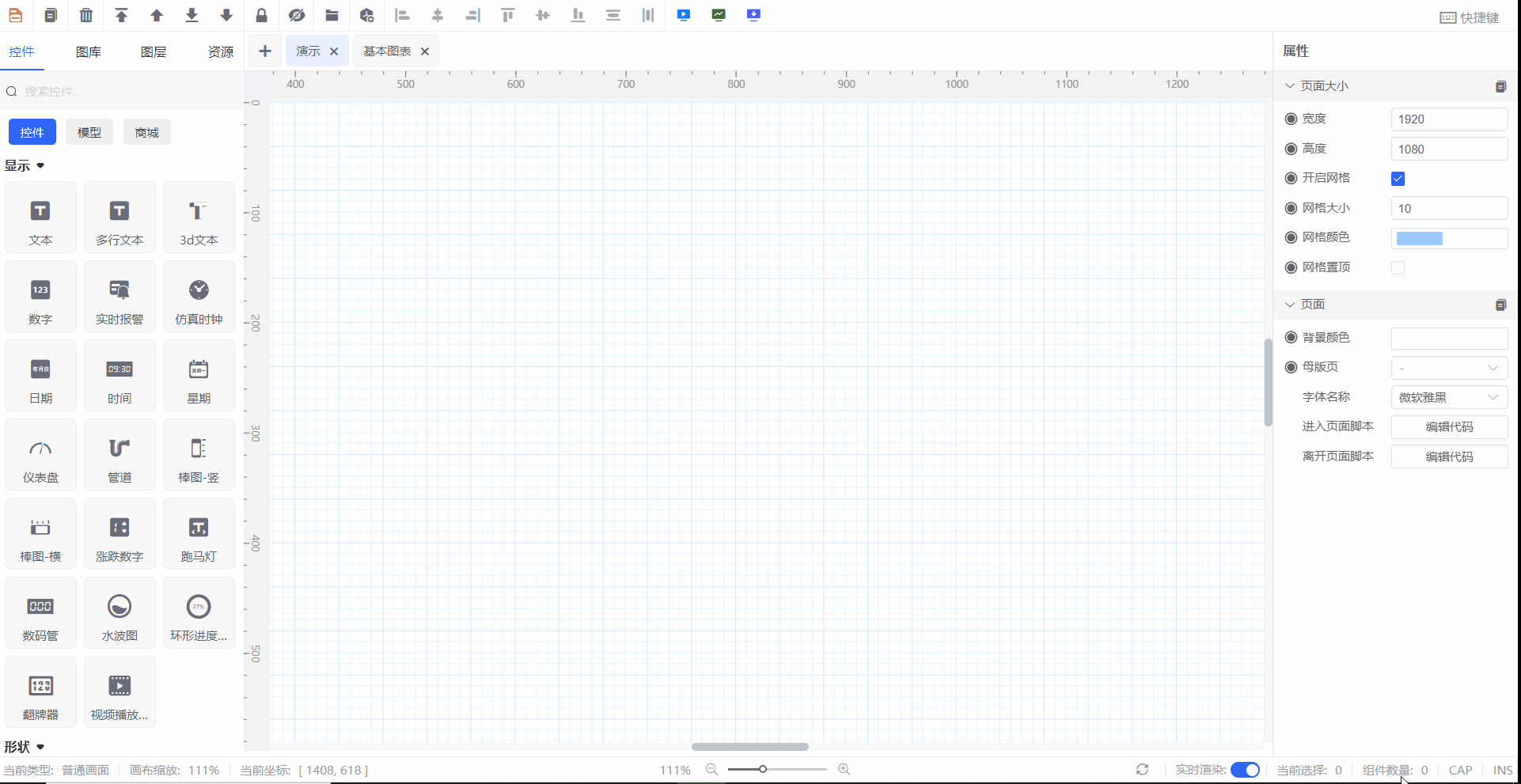The width and height of the screenshot is (1521, 784).
Task: Click the lock icon in top toolbar
Action: pyautogui.click(x=261, y=15)
